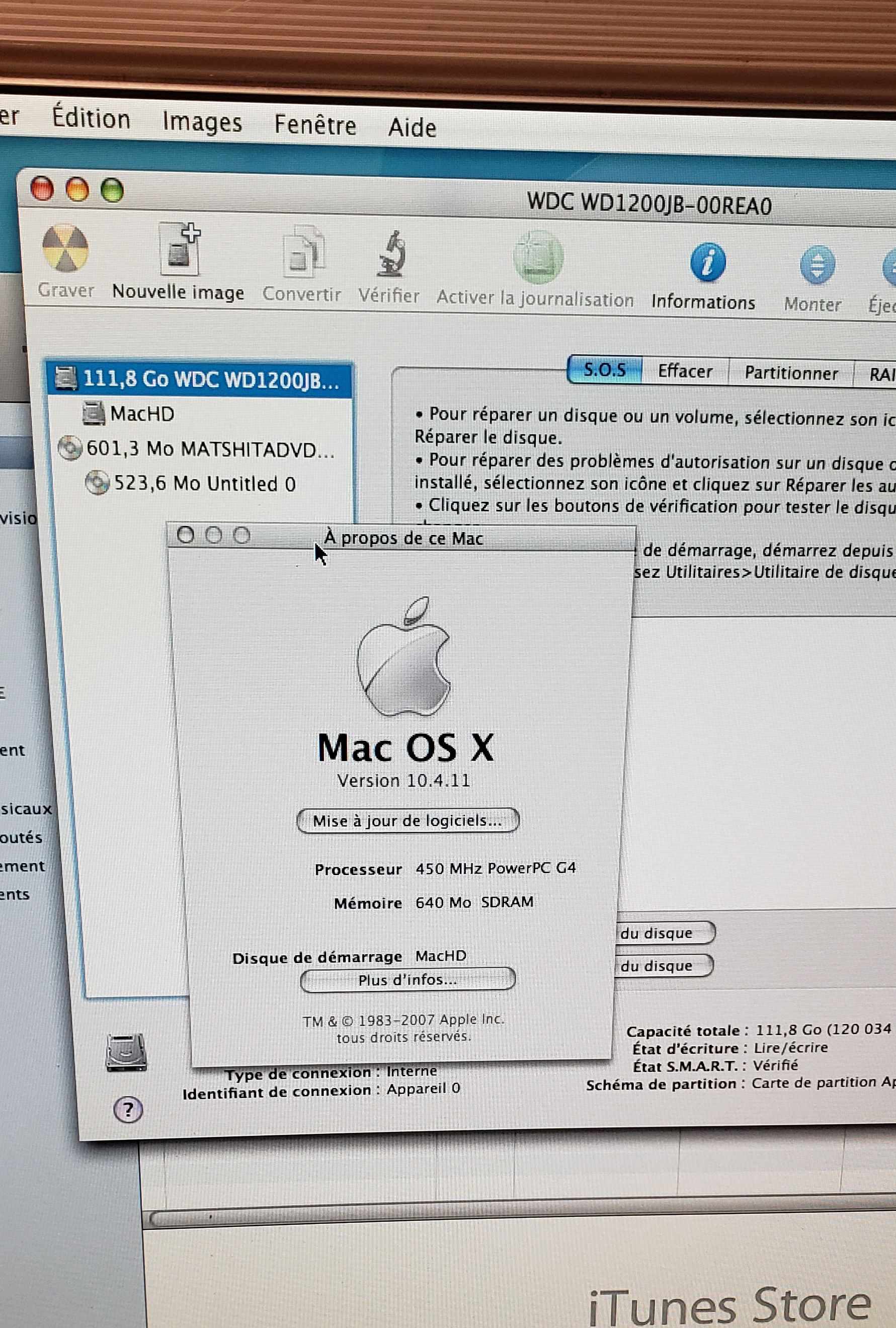
Task: Zoom Disk Utility with the green button
Action: [112, 190]
